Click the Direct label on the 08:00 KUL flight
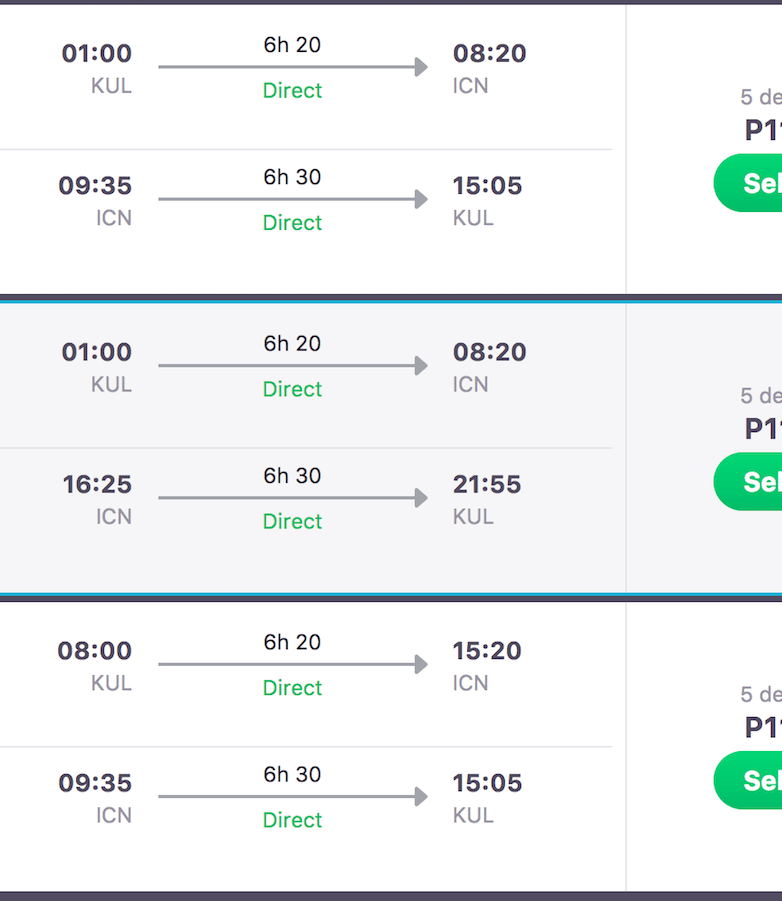 (292, 688)
